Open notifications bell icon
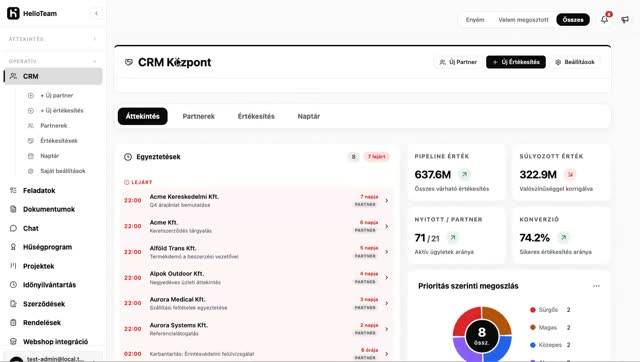 (x=604, y=20)
